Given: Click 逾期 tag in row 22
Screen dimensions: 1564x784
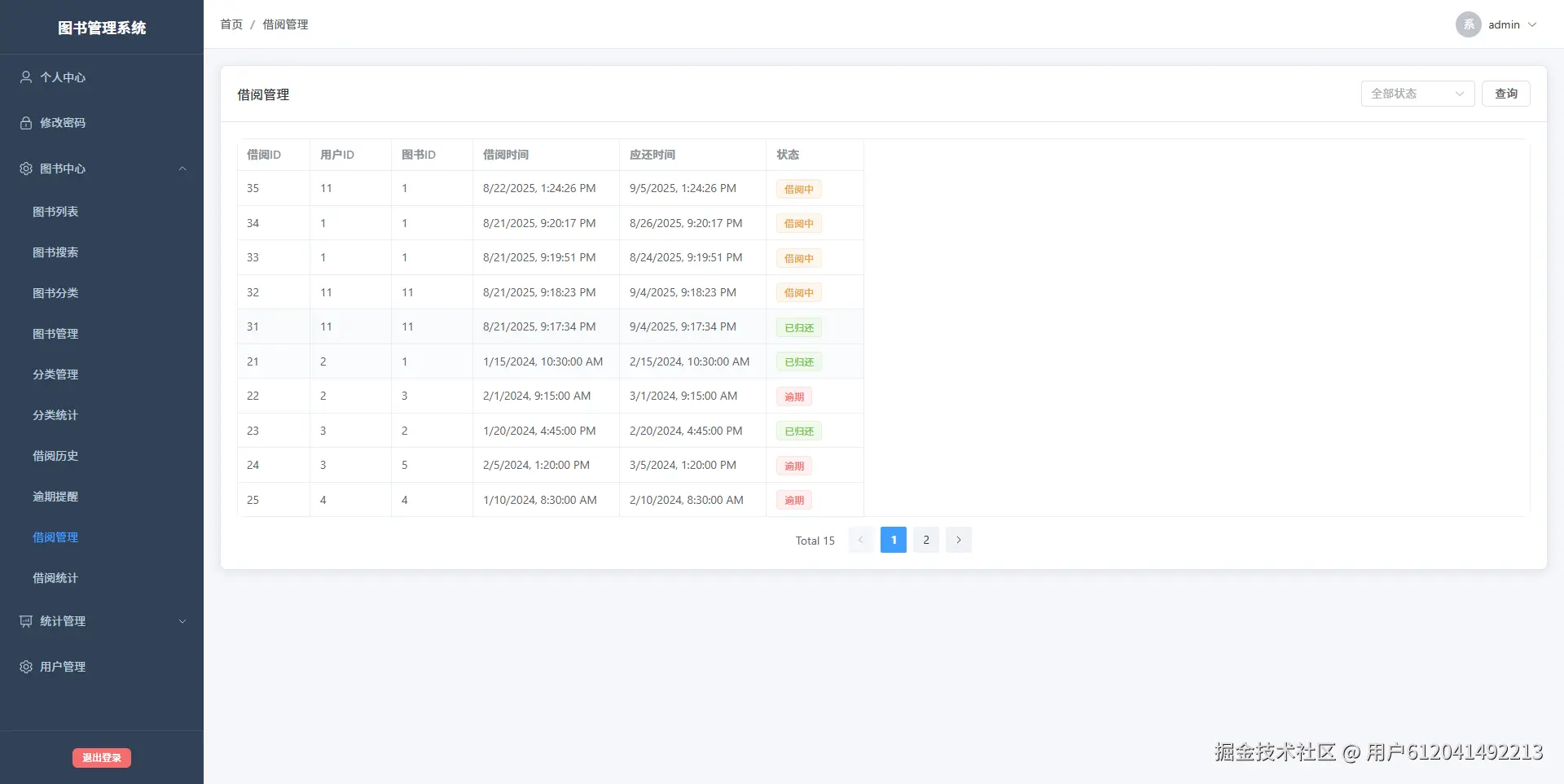Looking at the screenshot, I should pyautogui.click(x=794, y=396).
